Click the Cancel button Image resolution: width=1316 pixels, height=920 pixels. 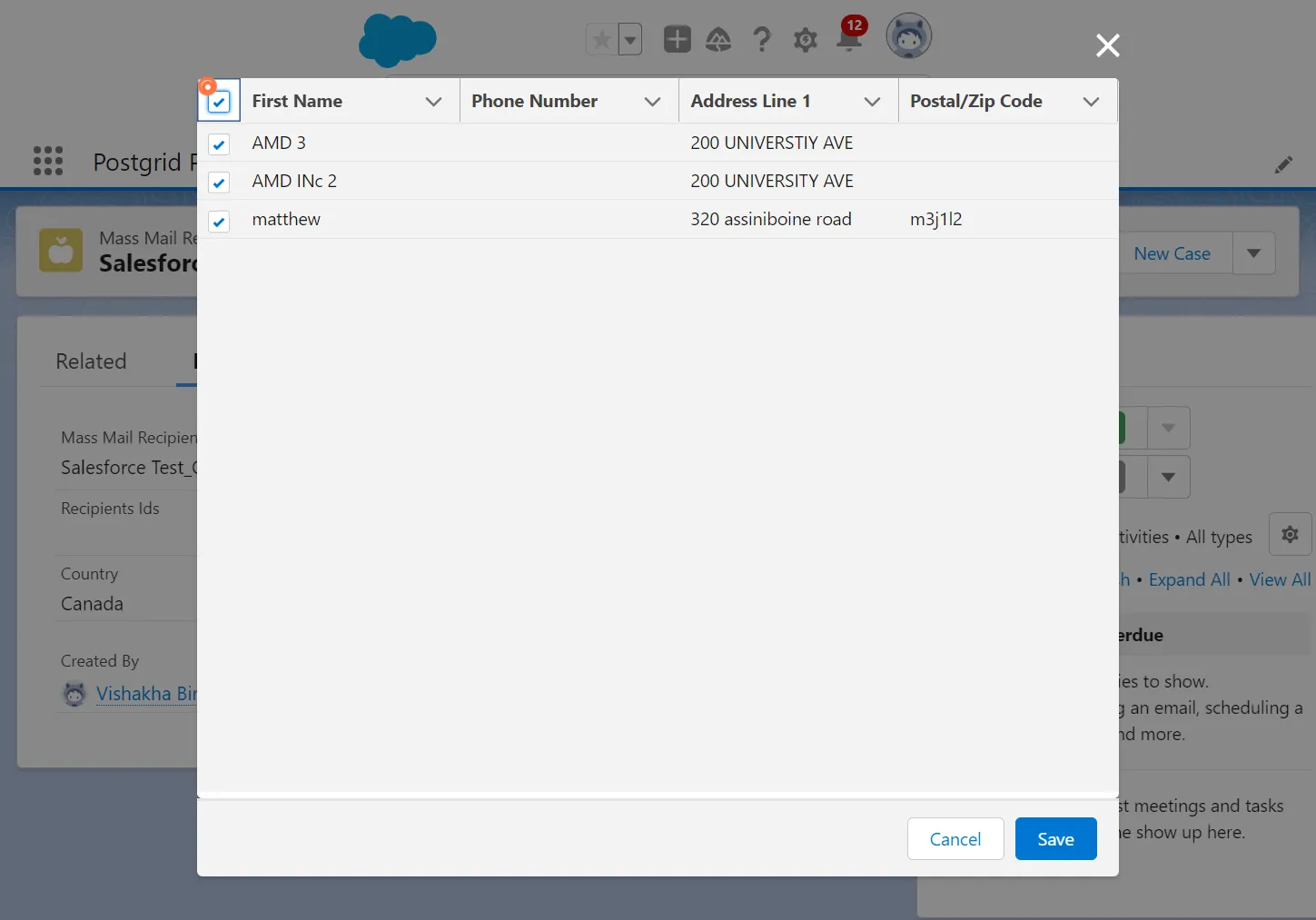[955, 839]
